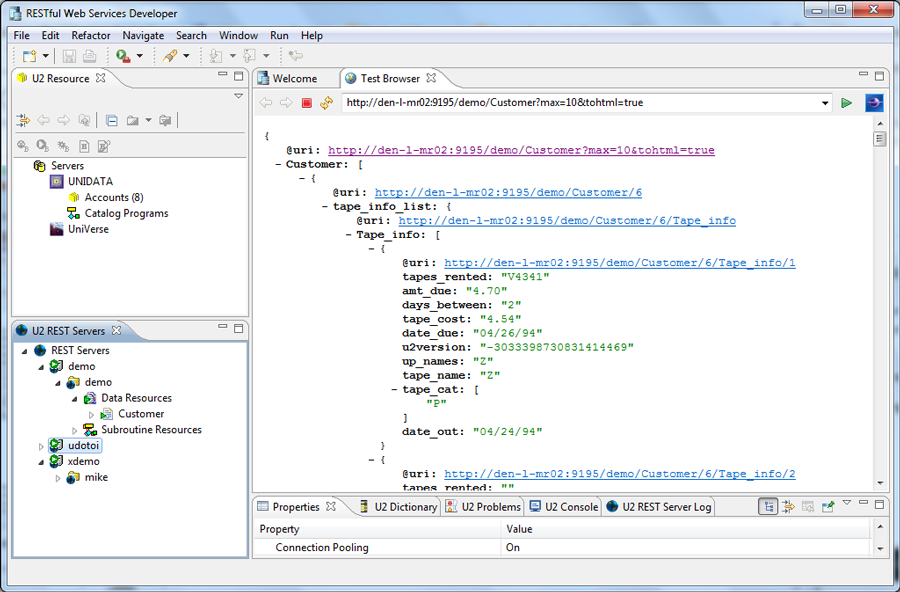Open the Refactor menu

click(x=91, y=35)
